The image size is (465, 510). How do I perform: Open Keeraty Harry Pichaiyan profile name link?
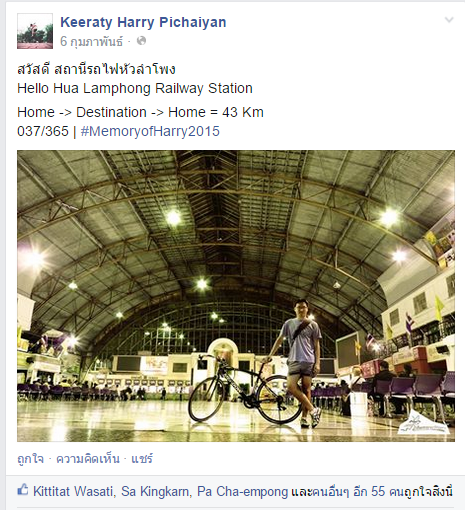coord(143,22)
